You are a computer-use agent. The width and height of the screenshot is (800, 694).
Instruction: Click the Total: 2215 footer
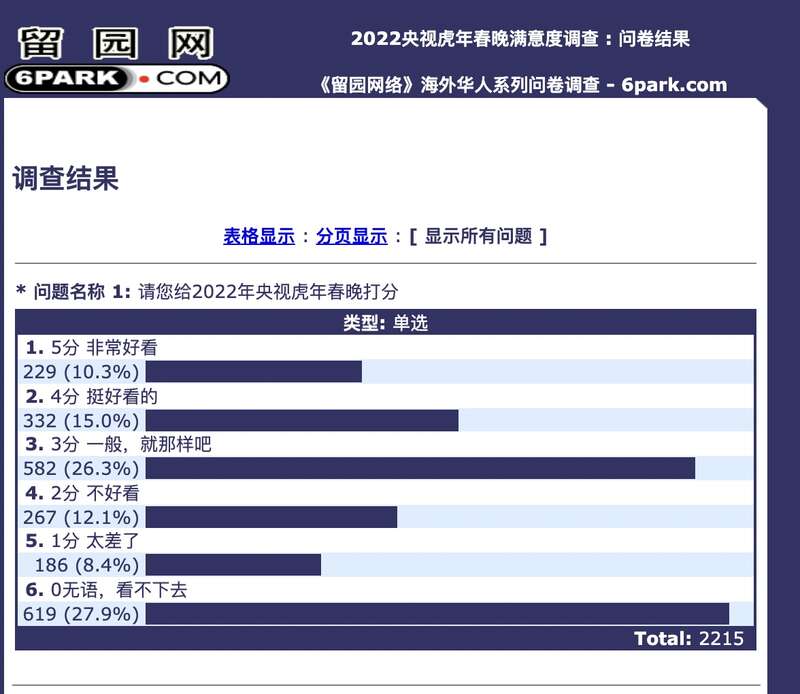coord(688,638)
